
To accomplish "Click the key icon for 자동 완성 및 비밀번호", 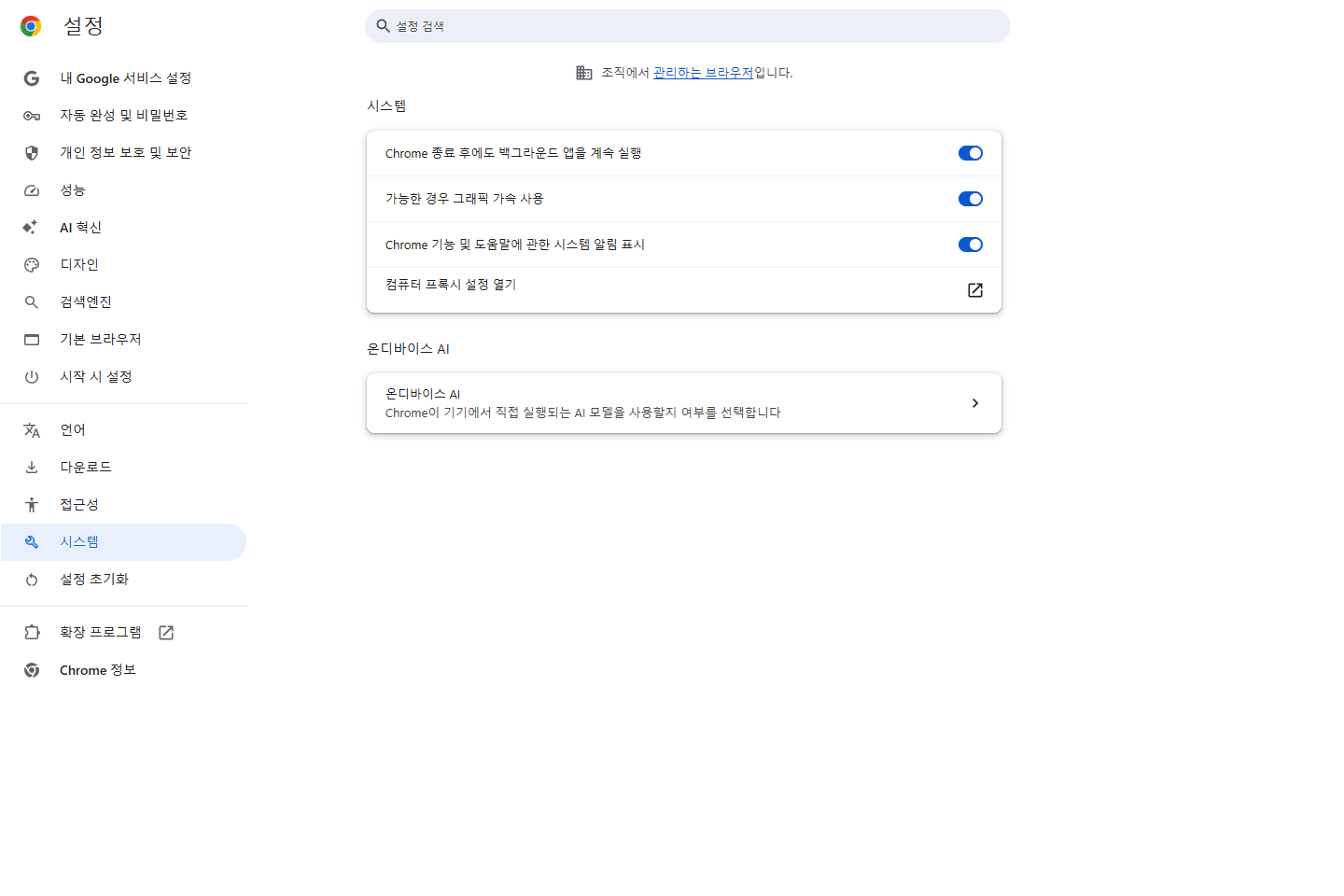I will (x=32, y=116).
